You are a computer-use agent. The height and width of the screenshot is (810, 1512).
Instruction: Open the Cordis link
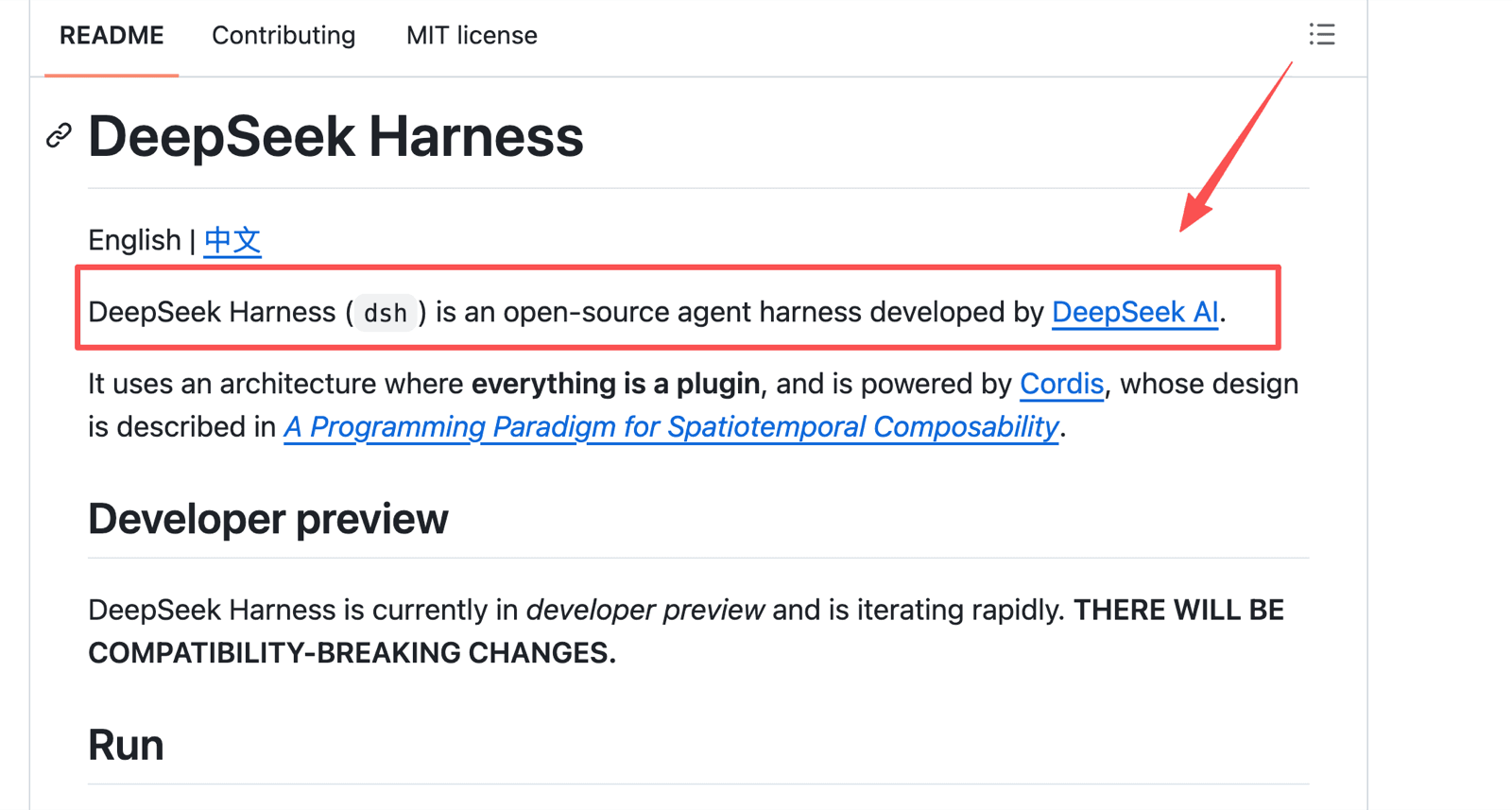tap(1061, 384)
